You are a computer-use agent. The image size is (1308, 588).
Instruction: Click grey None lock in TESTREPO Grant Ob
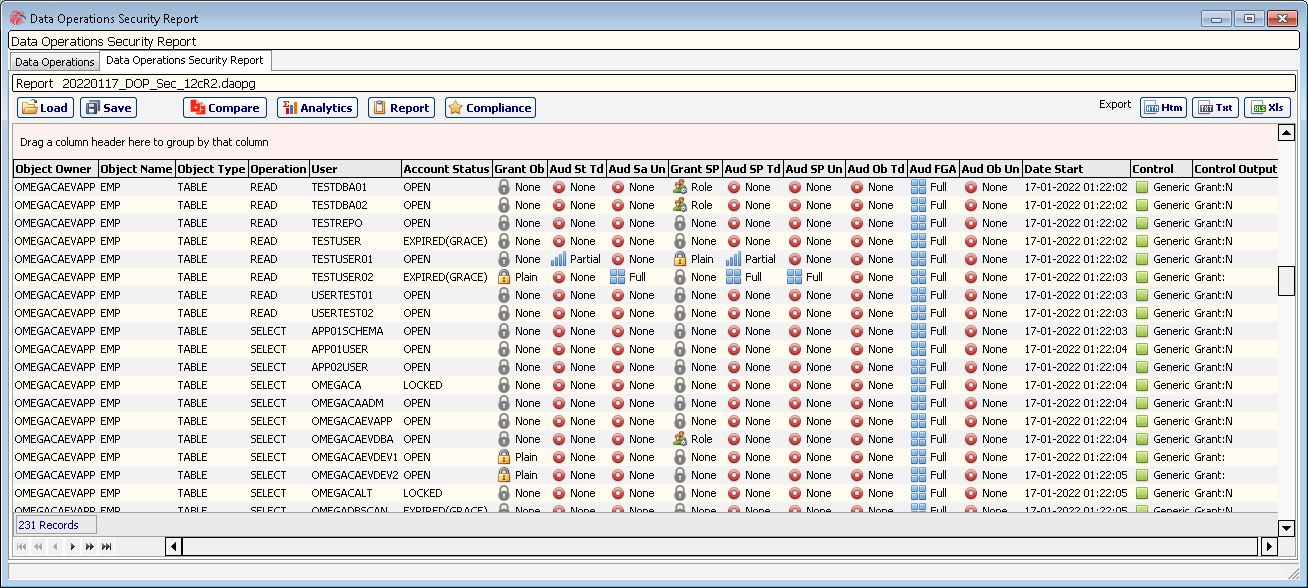tap(504, 223)
